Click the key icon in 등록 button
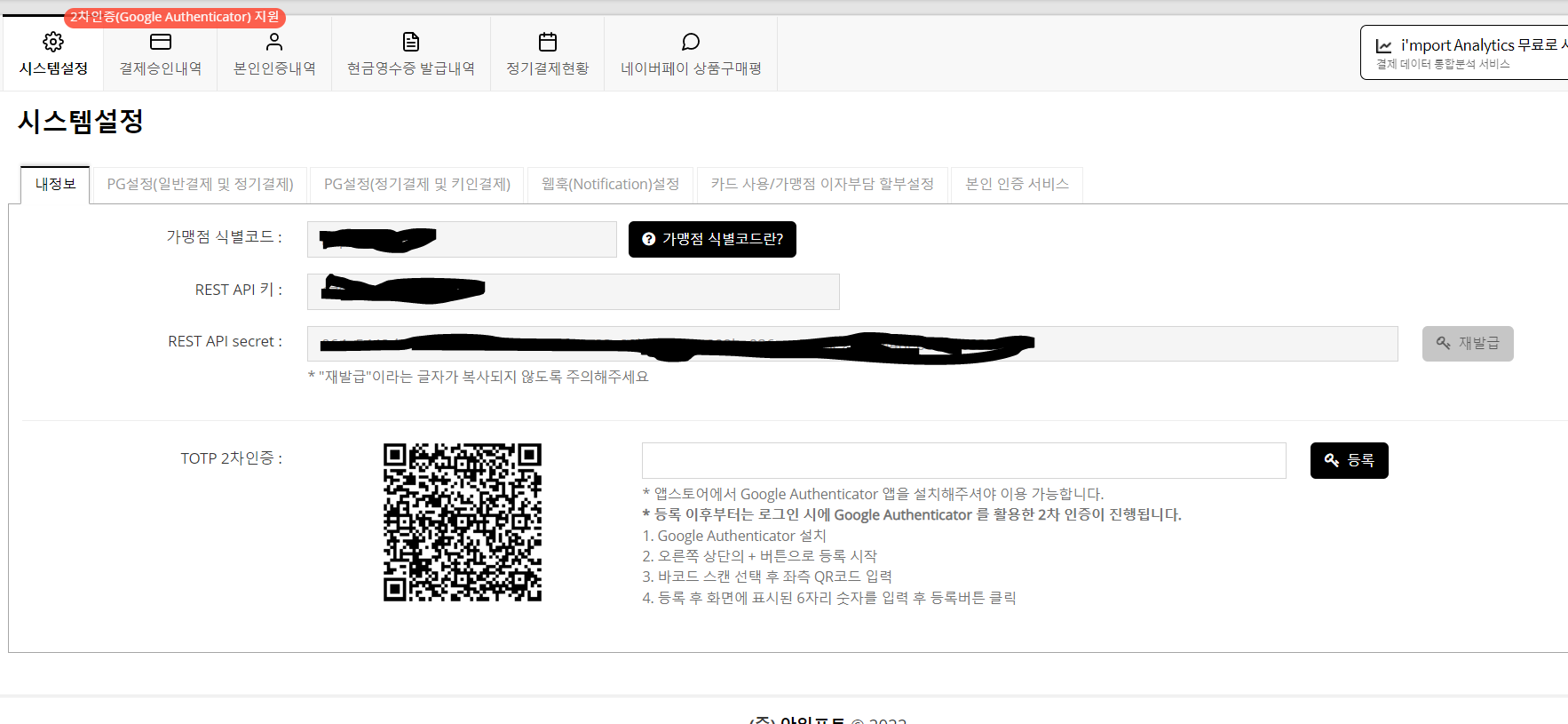This screenshot has width=1568, height=724. (1332, 460)
